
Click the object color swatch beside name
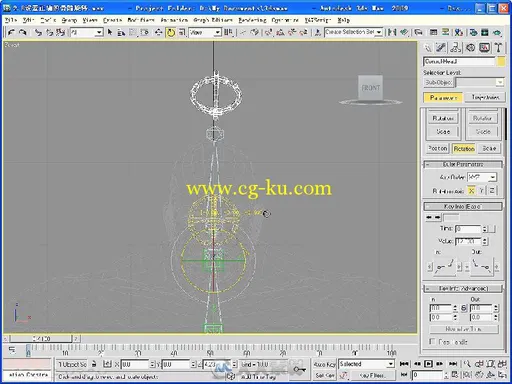tap(501, 61)
